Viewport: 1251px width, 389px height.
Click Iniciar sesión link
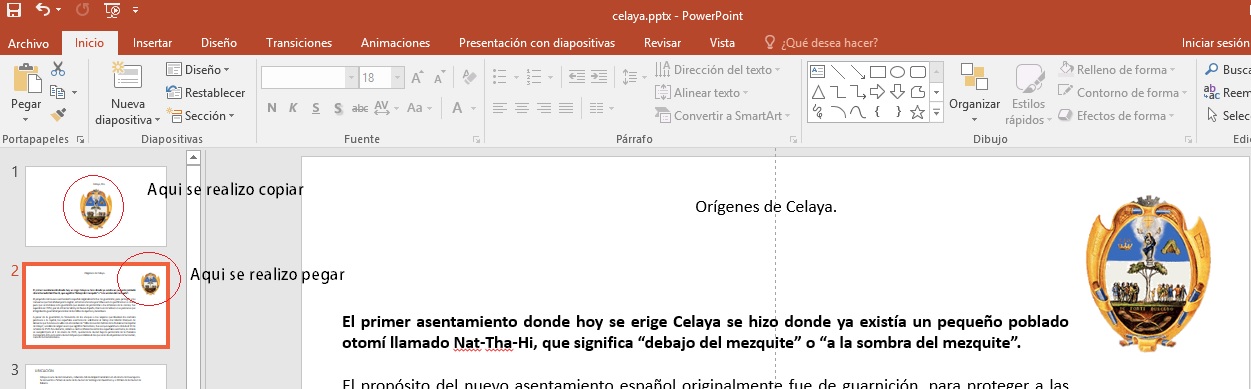(1215, 43)
